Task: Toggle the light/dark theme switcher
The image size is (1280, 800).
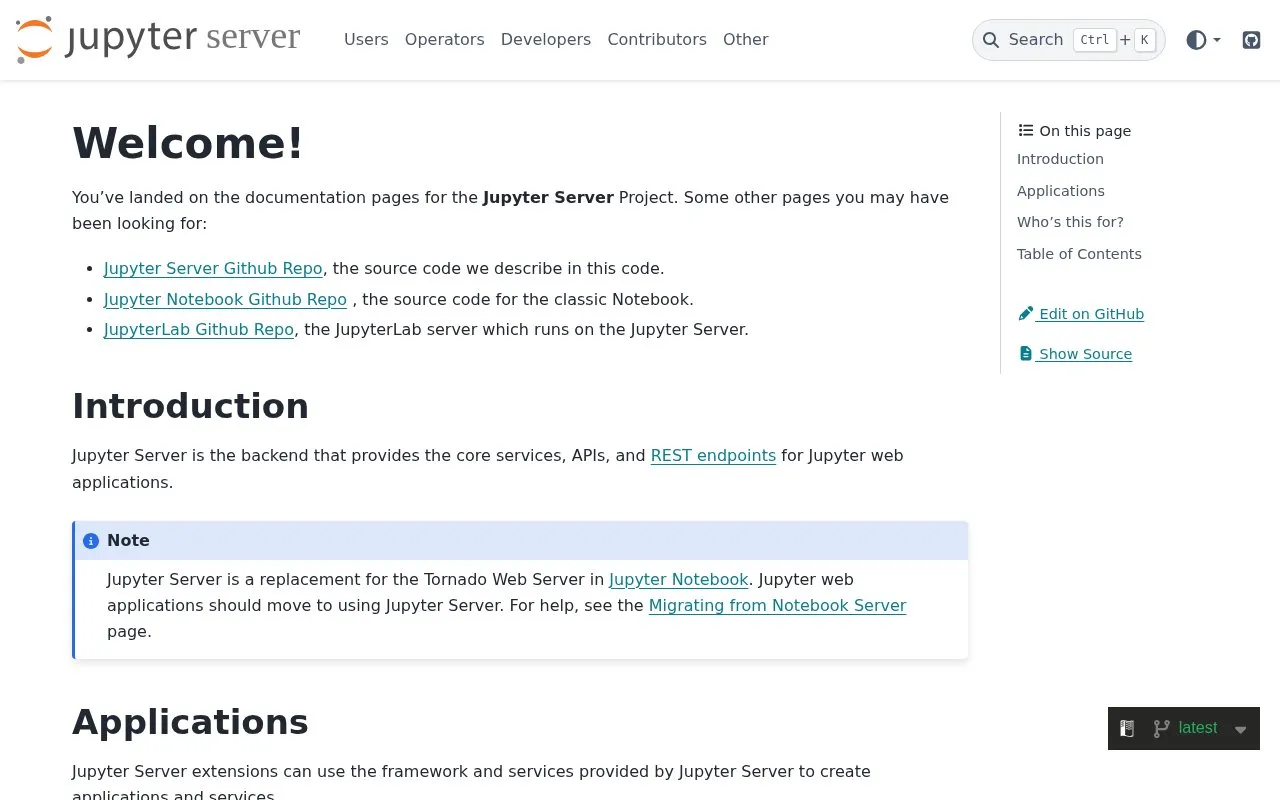Action: (1203, 40)
